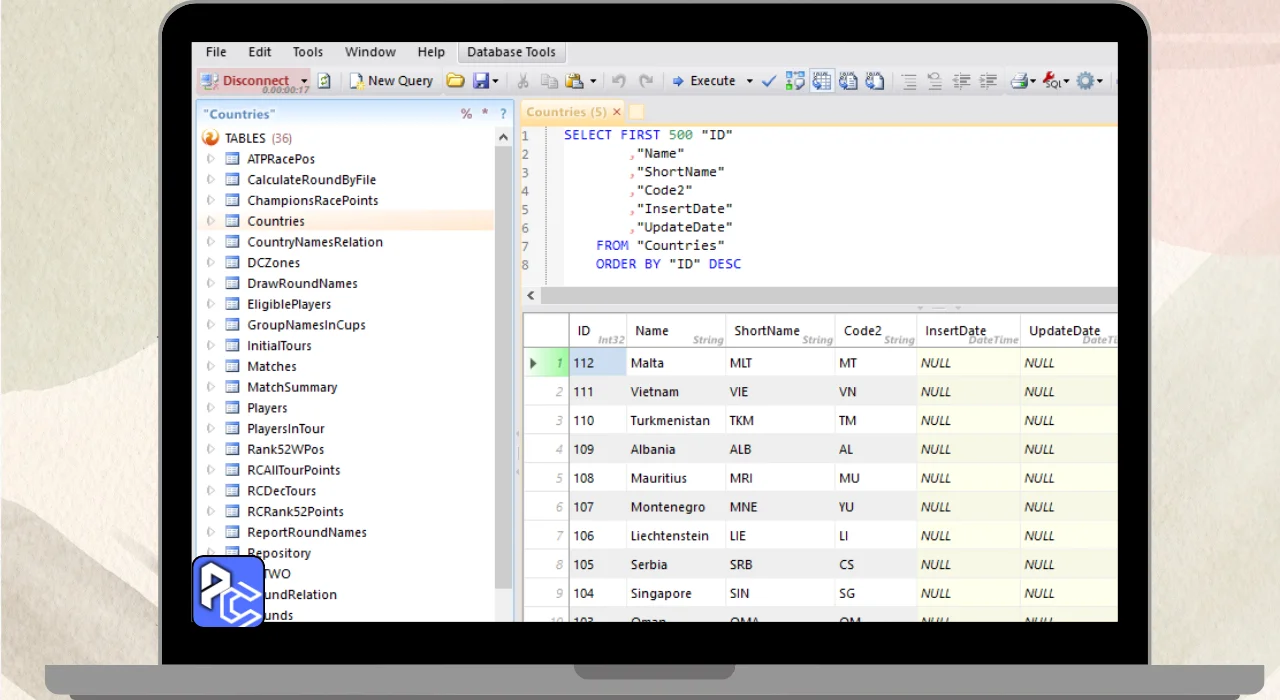Expand the Players table node

click(x=211, y=408)
